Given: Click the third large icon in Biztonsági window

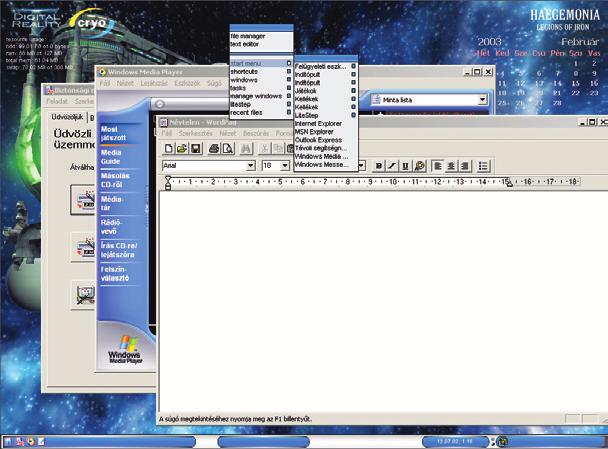Looking at the screenshot, I should 85,295.
